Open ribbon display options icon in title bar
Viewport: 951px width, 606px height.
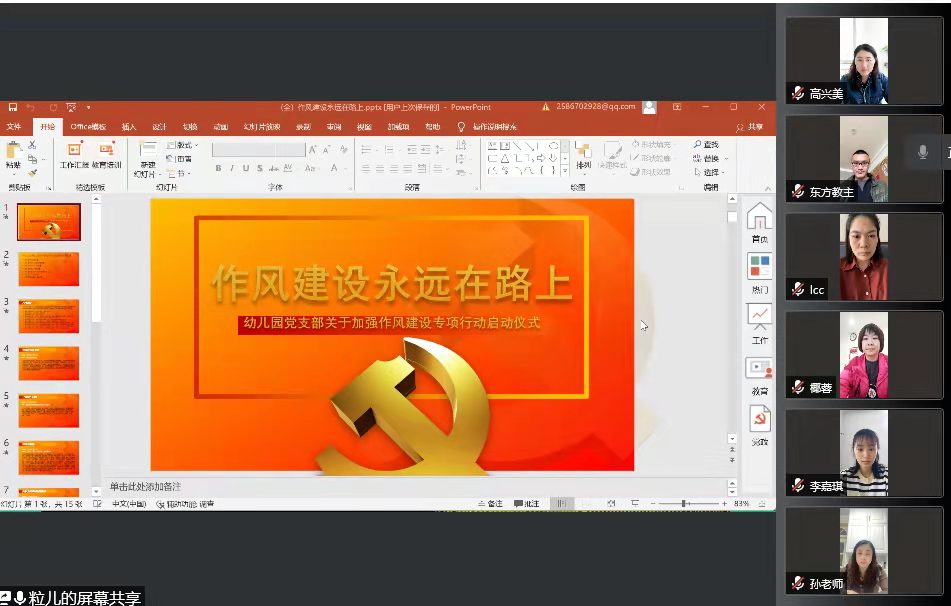point(677,107)
